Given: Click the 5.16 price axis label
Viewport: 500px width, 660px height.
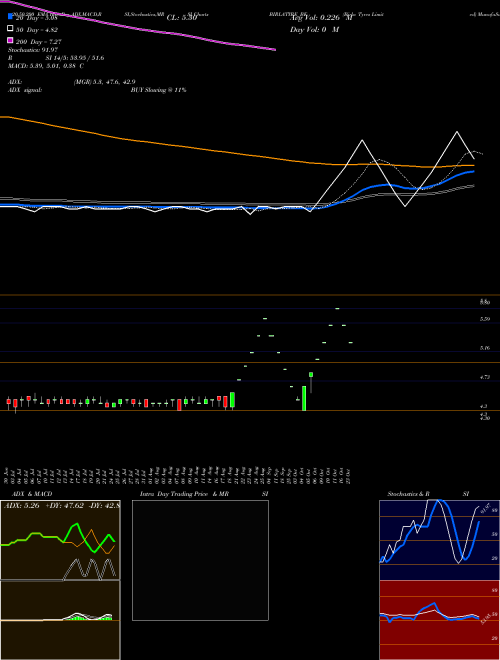Looking at the screenshot, I should click(485, 348).
